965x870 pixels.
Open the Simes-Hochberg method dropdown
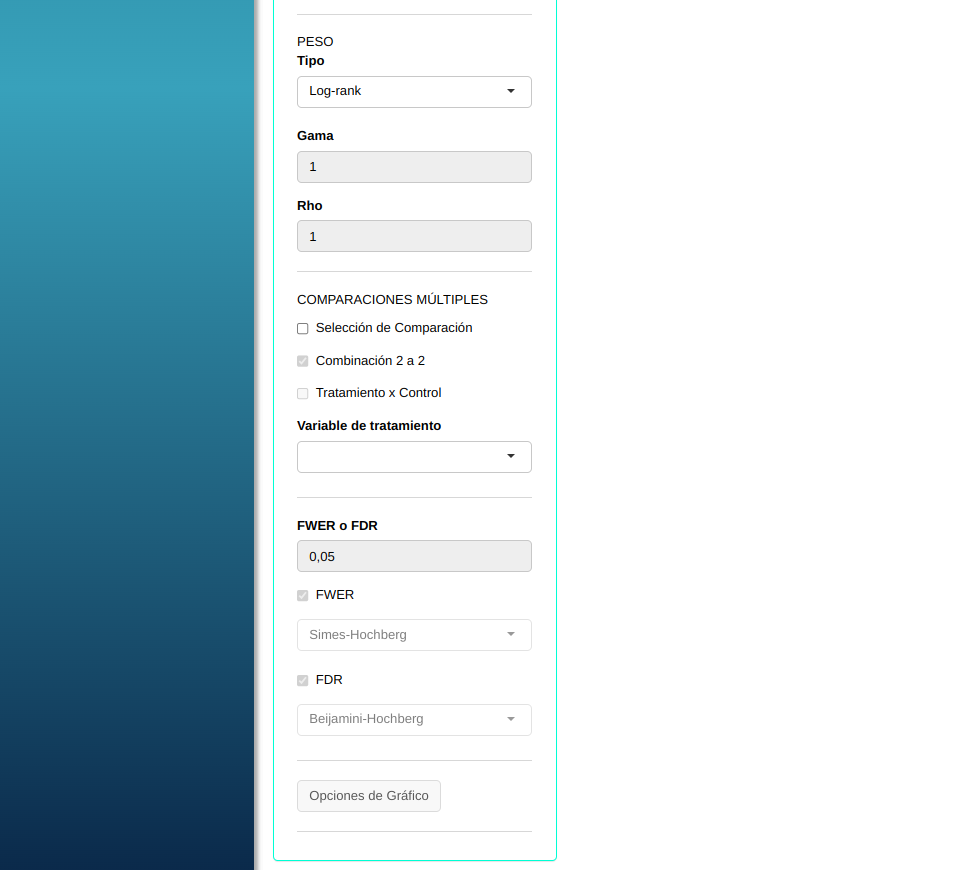414,635
